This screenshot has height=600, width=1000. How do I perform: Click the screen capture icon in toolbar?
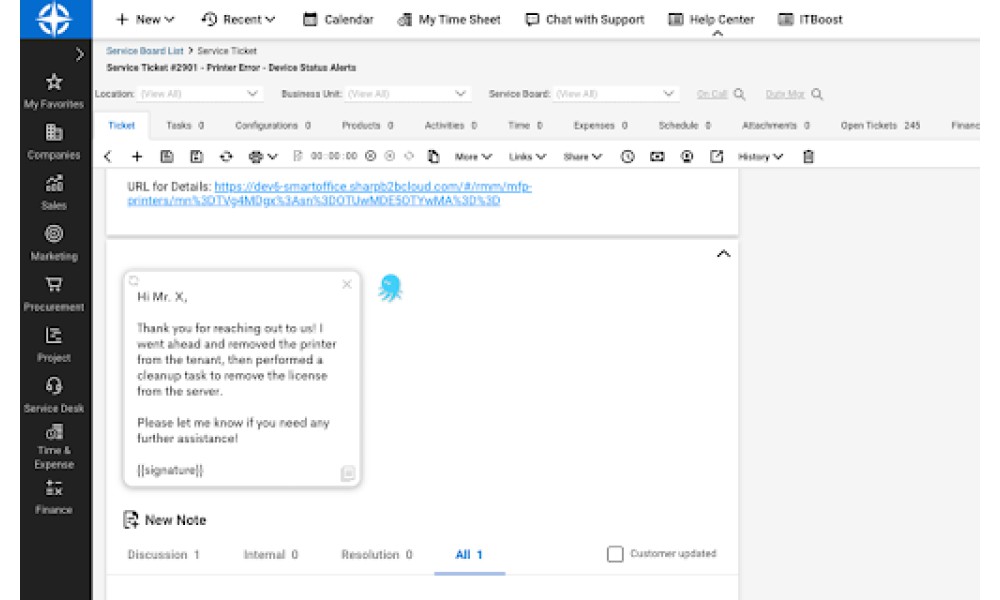(657, 156)
